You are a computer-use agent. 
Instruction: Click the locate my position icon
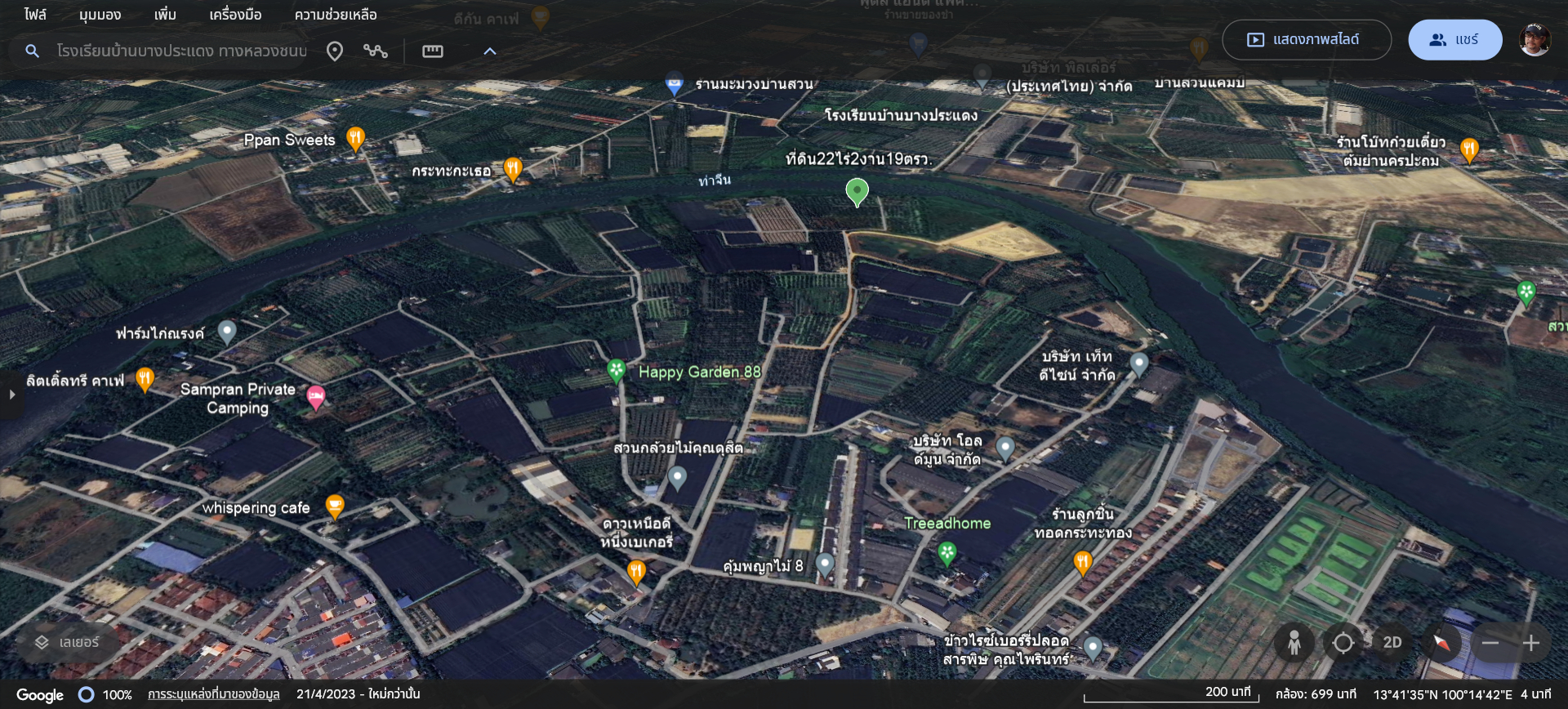pos(1343,643)
